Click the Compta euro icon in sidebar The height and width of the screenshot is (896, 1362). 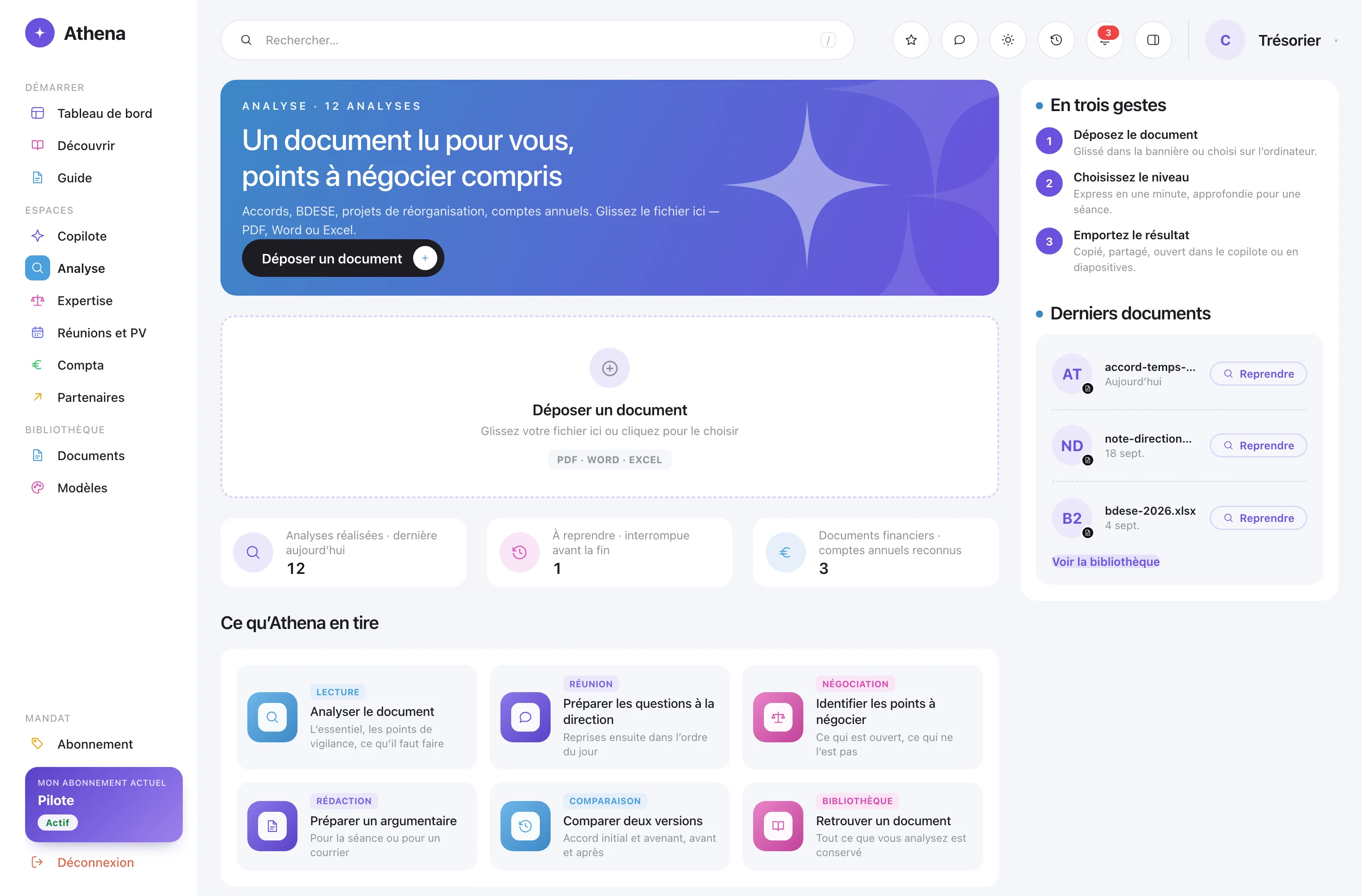click(38, 365)
